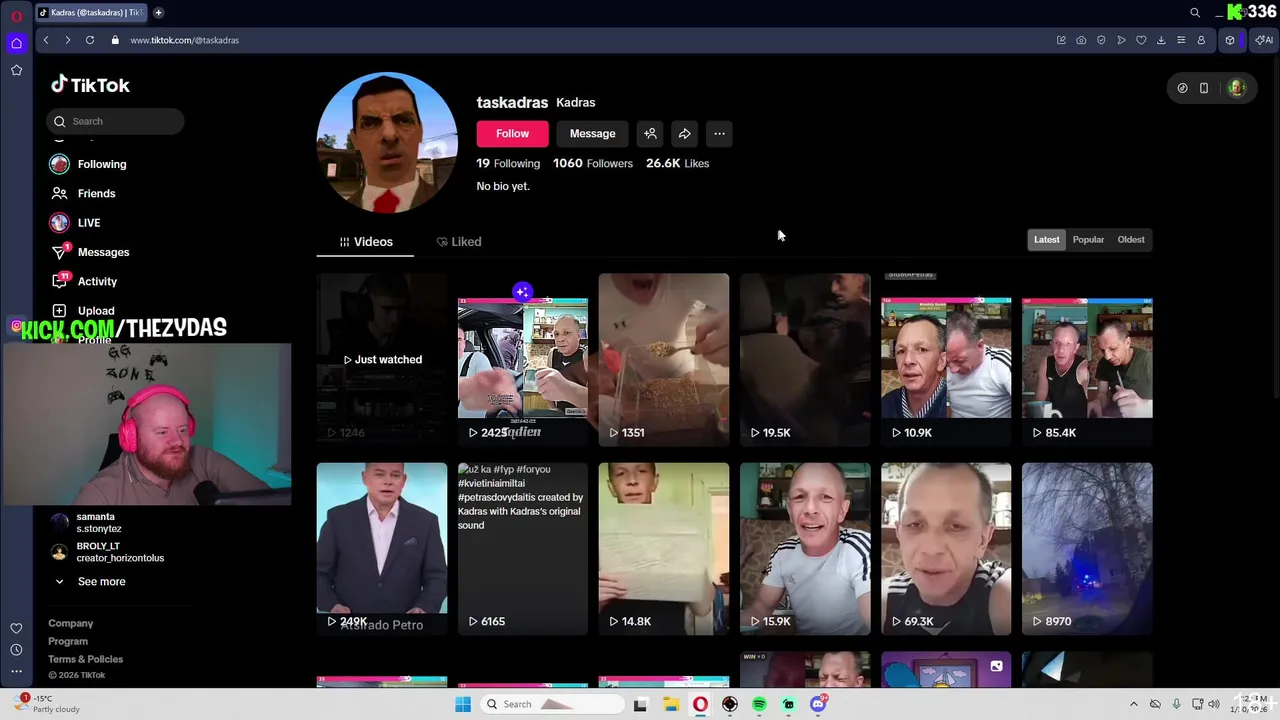Click the Windows taskbar Search box
The image size is (1280, 720).
tap(553, 704)
